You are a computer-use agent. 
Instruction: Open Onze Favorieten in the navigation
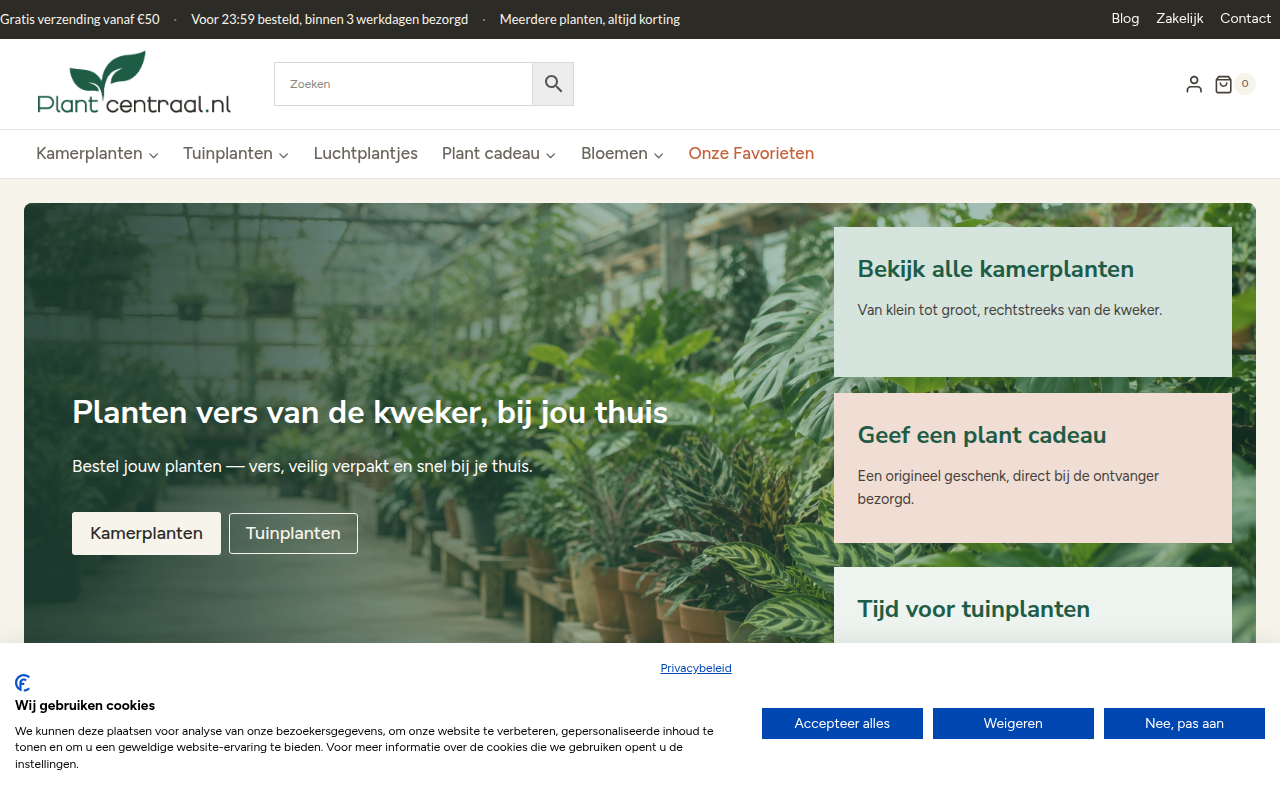coord(751,154)
